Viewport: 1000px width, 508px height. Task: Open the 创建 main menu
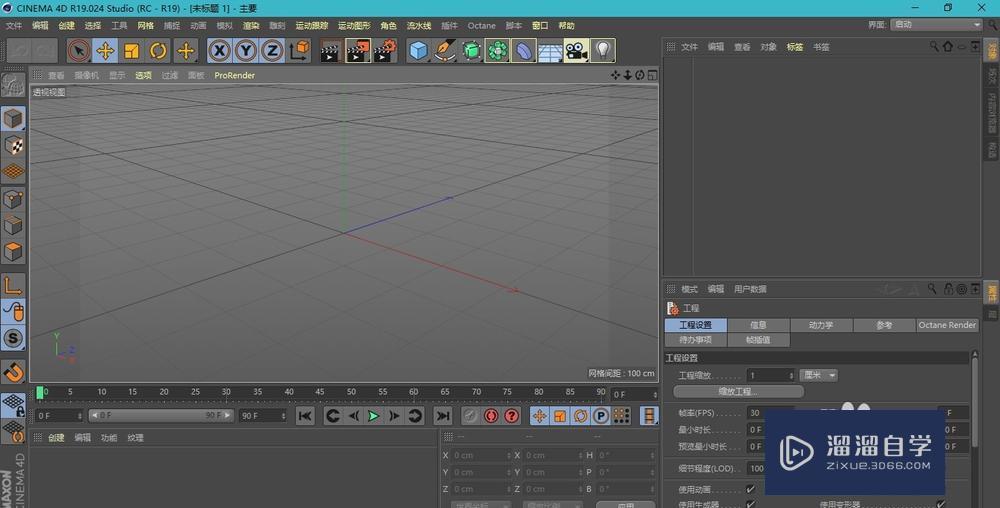(x=66, y=25)
